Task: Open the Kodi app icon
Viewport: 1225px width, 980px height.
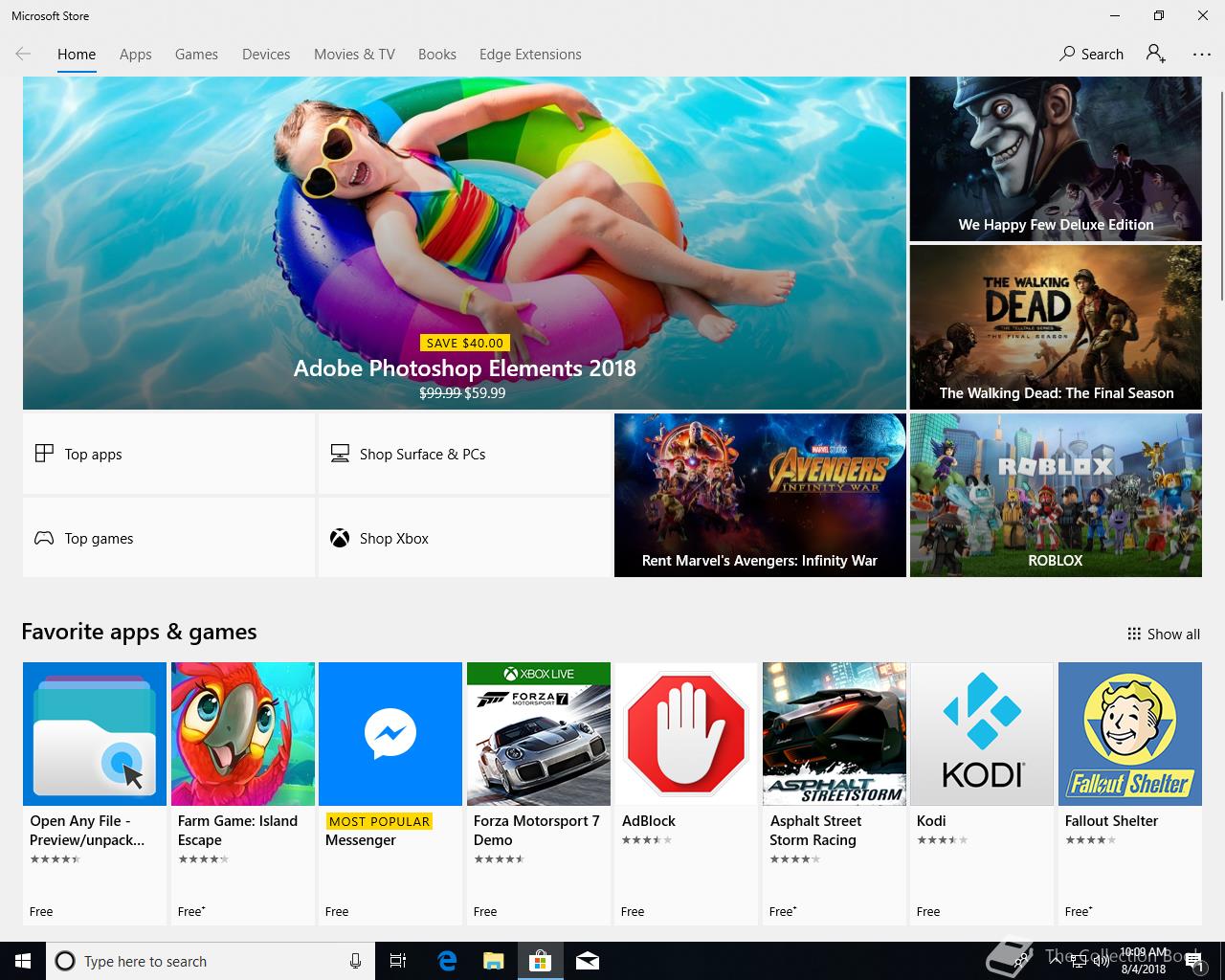Action: [982, 734]
